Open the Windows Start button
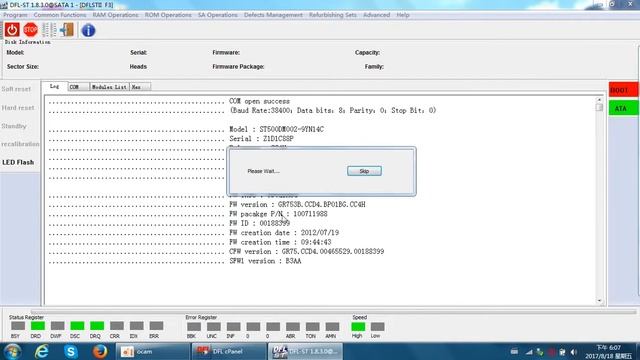Screen dimensions: 640x360 point(13,351)
